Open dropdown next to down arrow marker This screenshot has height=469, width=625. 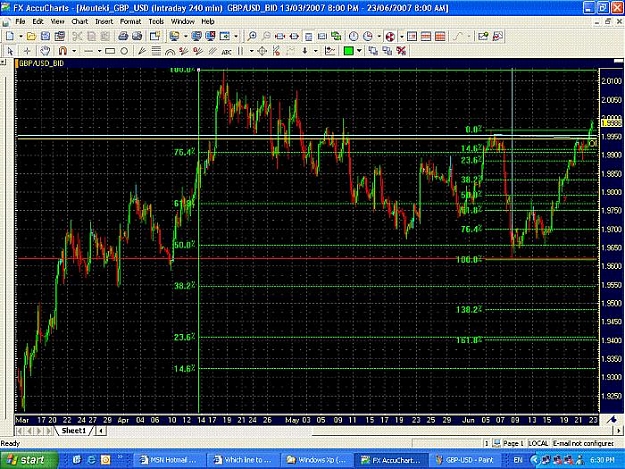tap(316, 51)
